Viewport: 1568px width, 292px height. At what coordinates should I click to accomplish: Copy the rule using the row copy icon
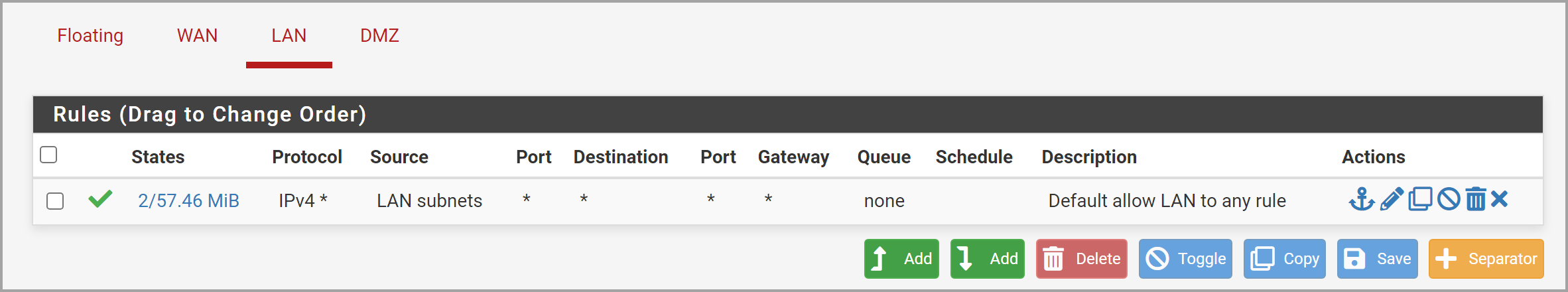tap(1420, 199)
